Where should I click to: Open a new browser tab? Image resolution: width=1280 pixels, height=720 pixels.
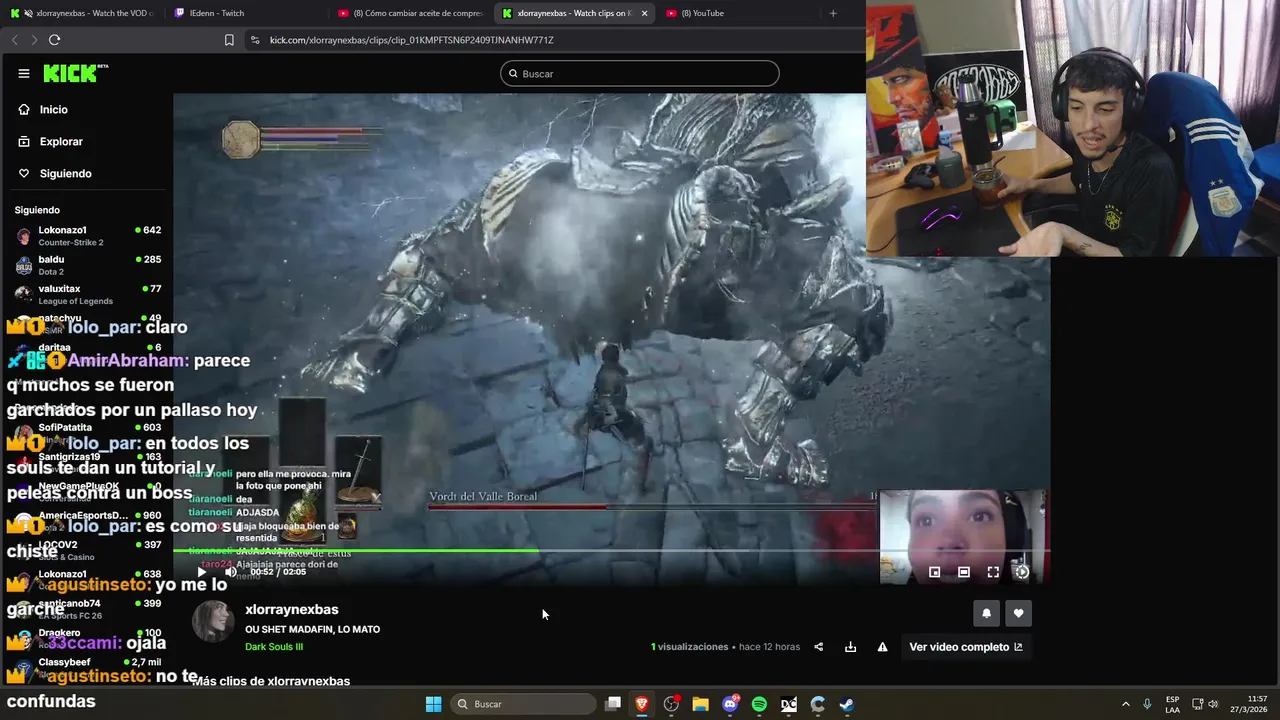pos(832,13)
